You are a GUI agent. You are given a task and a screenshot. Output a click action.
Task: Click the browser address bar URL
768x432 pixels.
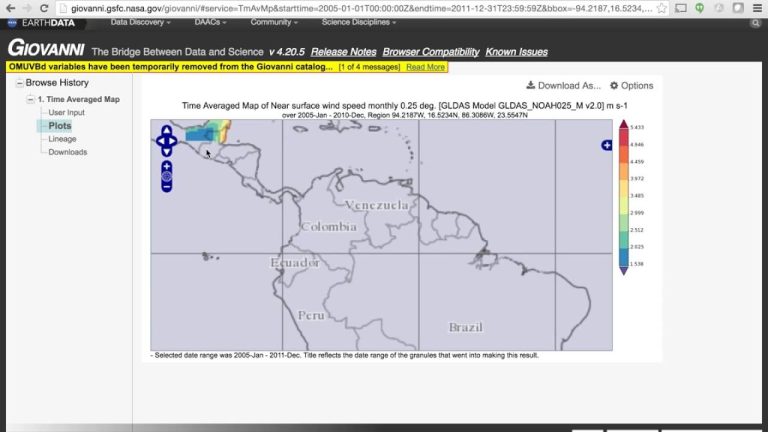pos(361,8)
